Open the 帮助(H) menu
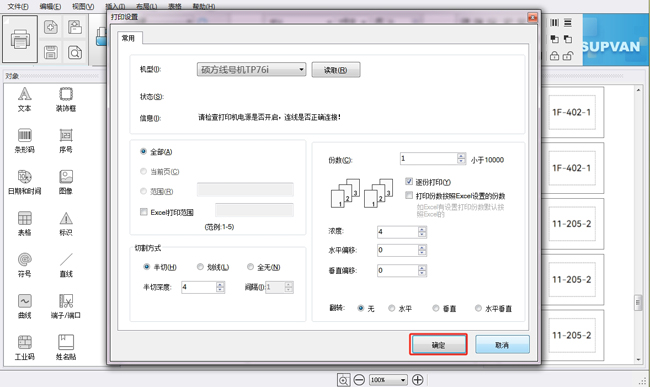650x387 pixels. (x=204, y=6)
